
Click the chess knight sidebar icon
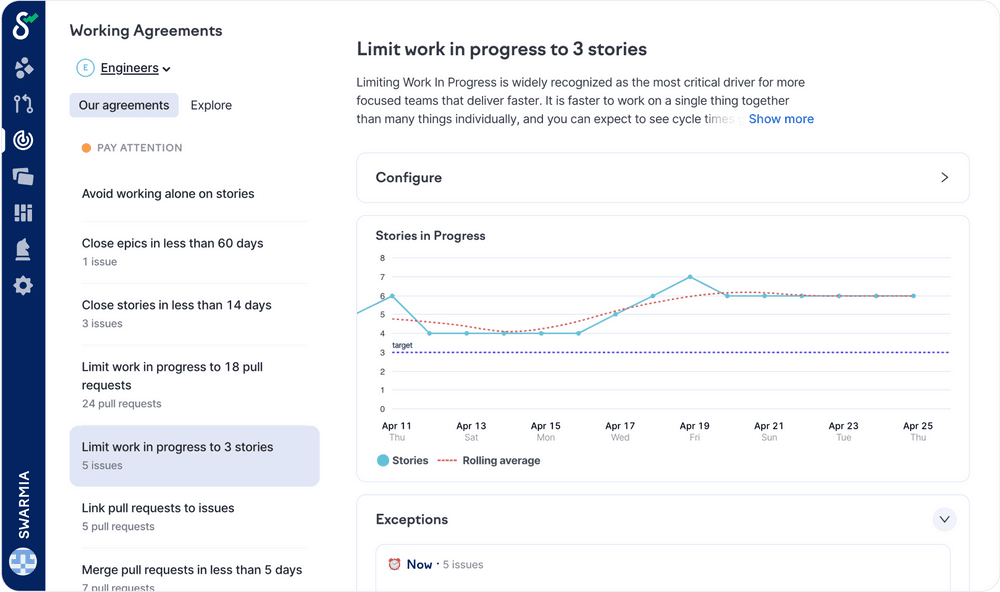tap(23, 249)
